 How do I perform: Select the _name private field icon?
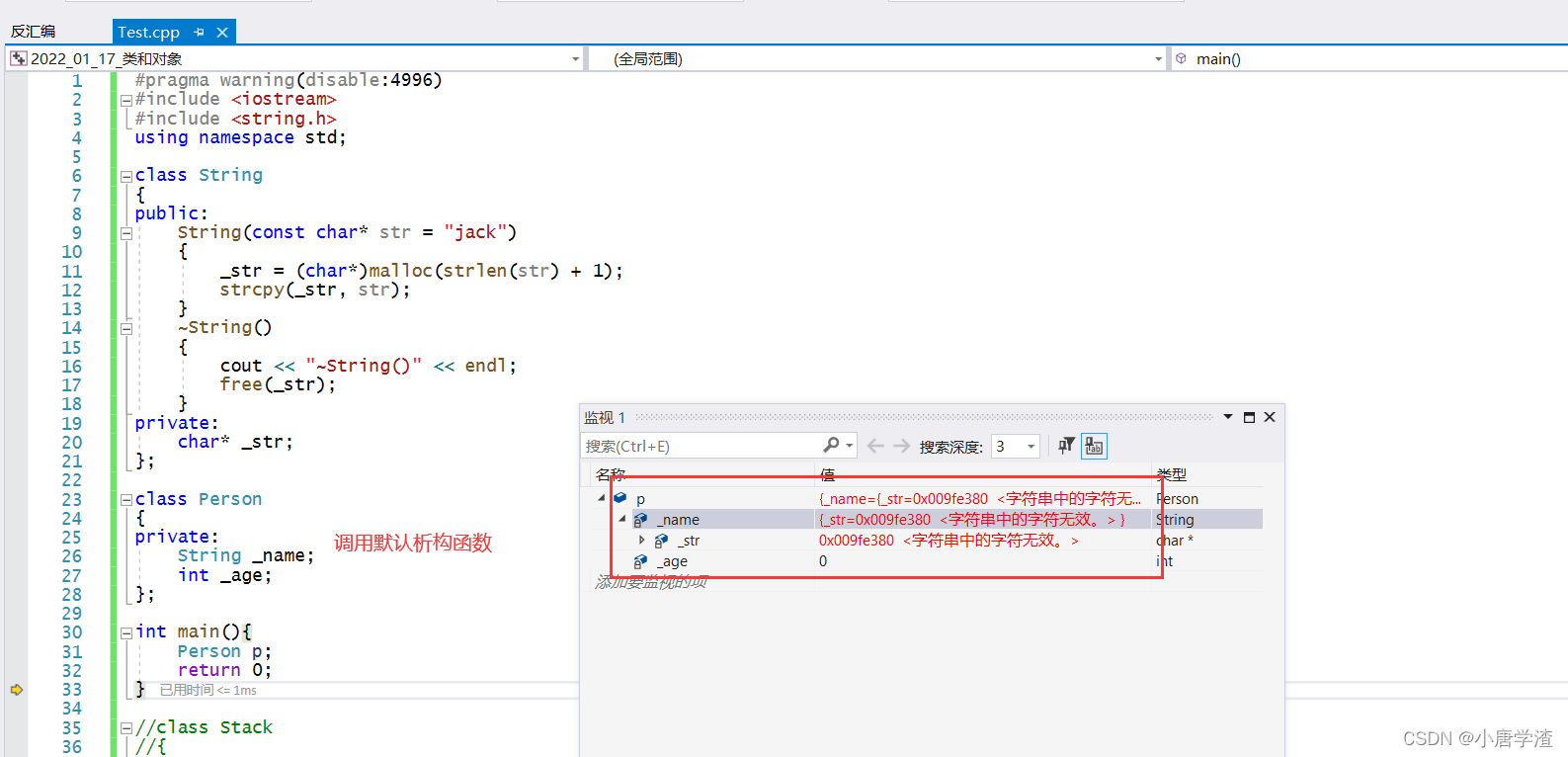click(x=640, y=519)
